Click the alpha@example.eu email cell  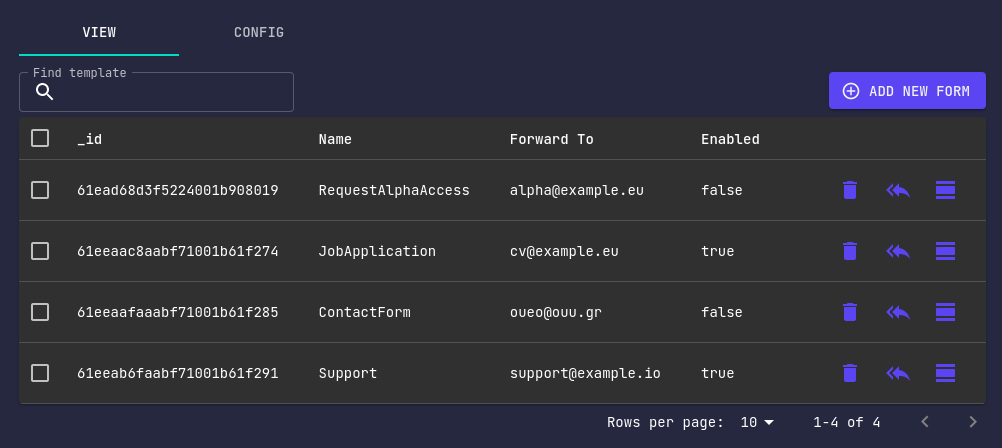pyautogui.click(x=577, y=190)
